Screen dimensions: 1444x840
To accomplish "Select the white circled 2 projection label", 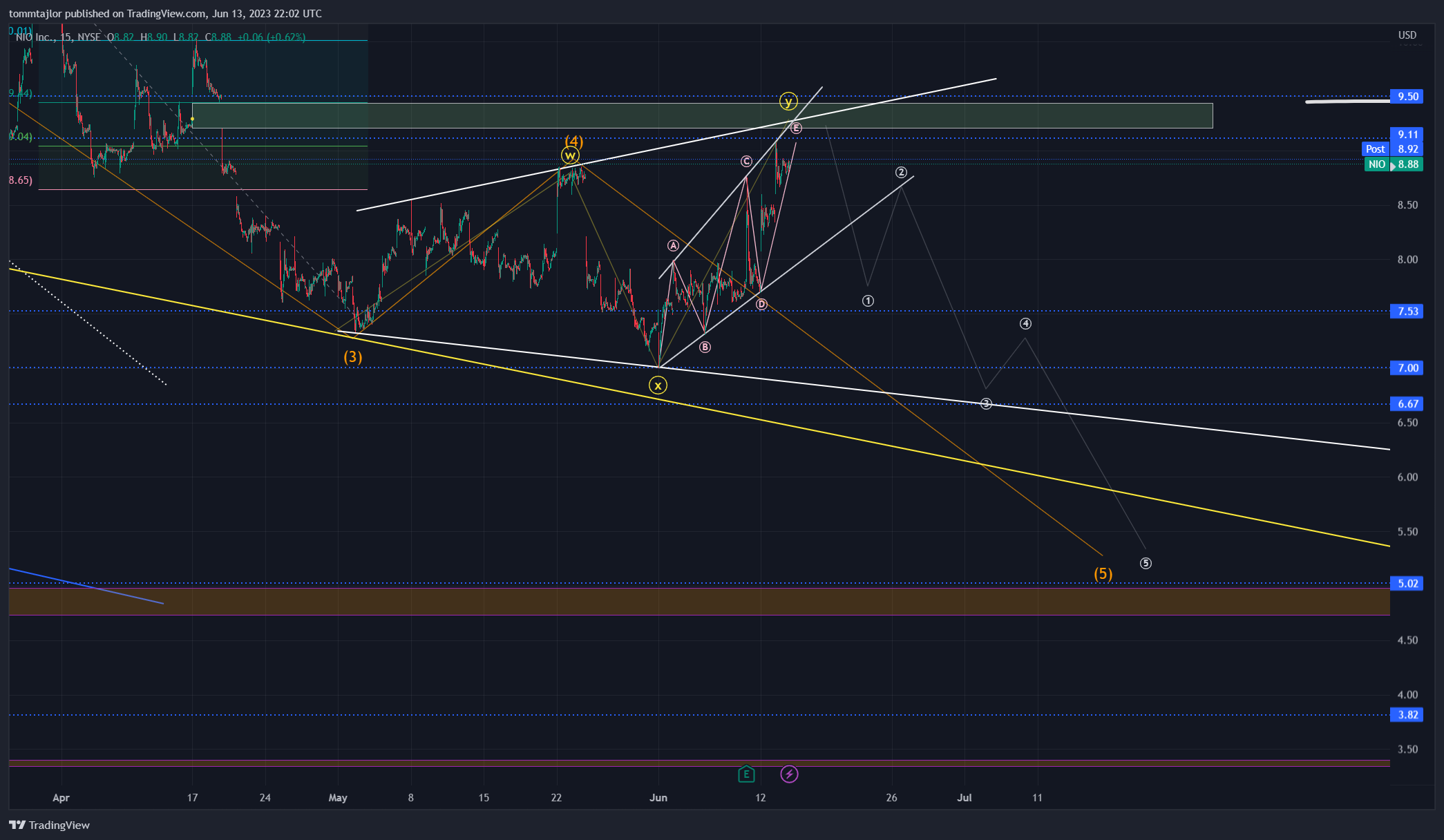I will (901, 172).
